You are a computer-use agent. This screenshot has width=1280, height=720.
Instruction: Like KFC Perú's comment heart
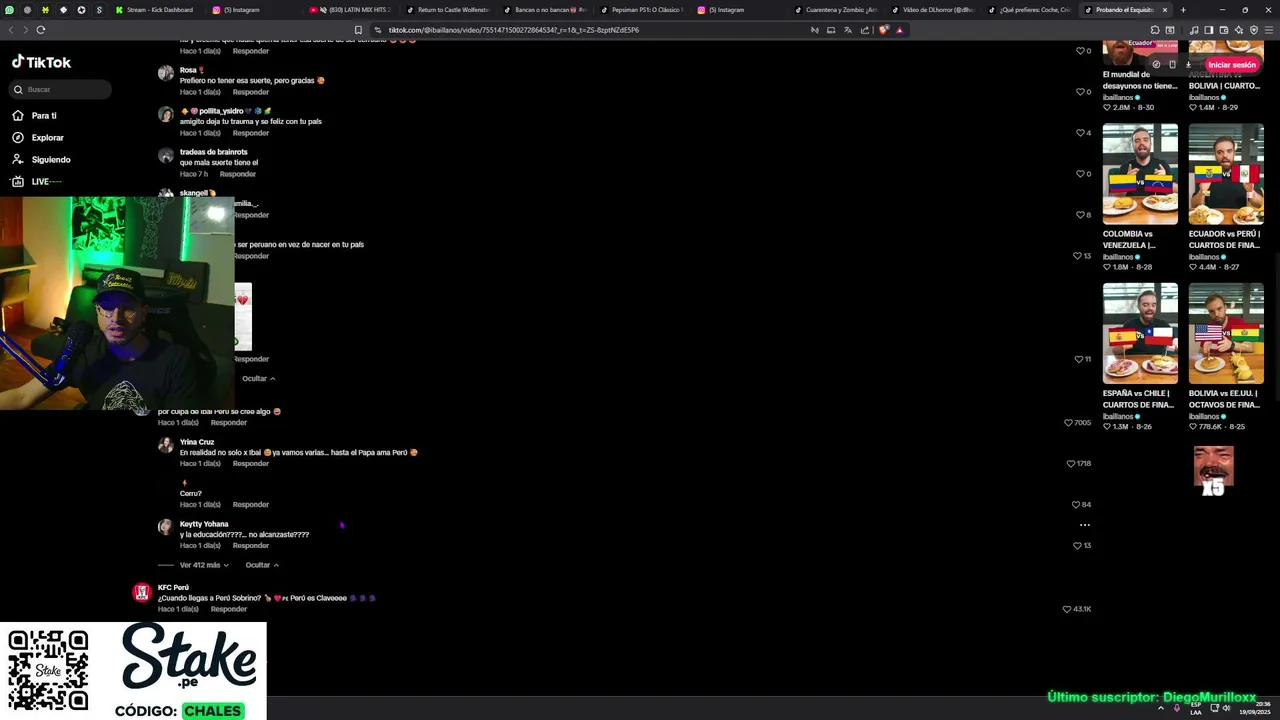click(x=1067, y=608)
